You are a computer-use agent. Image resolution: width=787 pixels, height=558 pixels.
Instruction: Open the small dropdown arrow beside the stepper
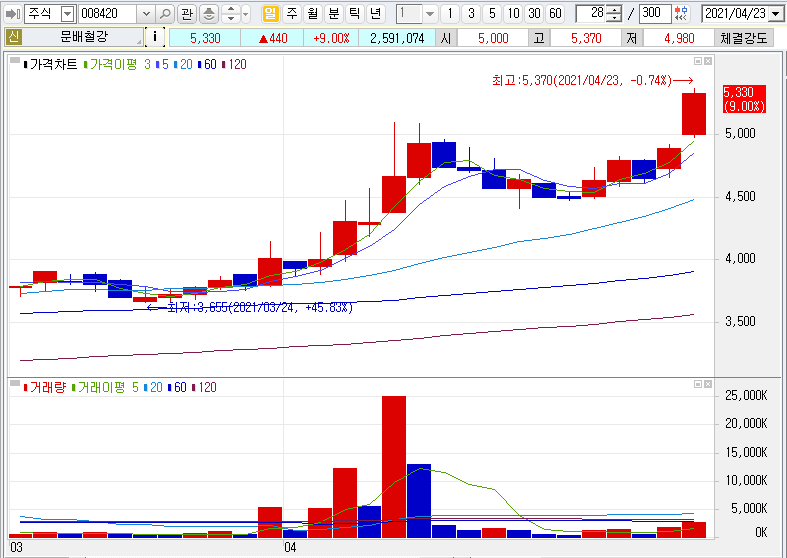246,14
